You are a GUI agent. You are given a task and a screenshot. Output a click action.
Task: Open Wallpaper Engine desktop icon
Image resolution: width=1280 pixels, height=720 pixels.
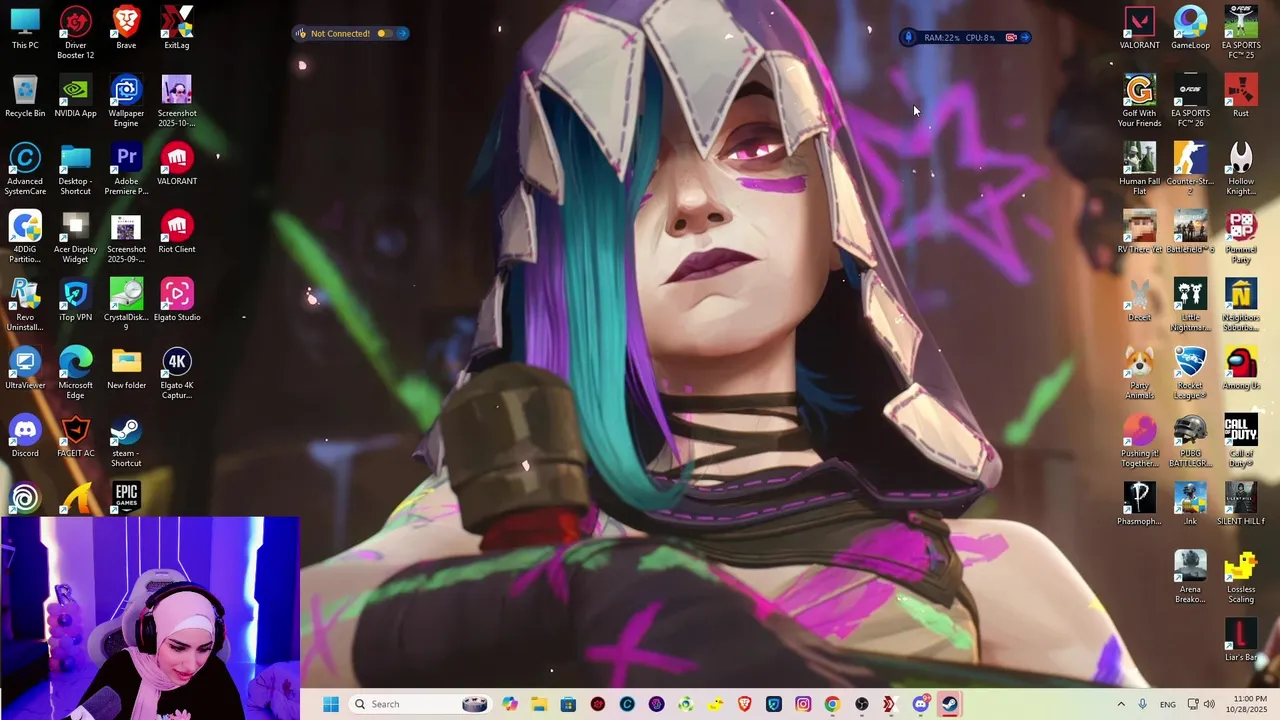[126, 100]
